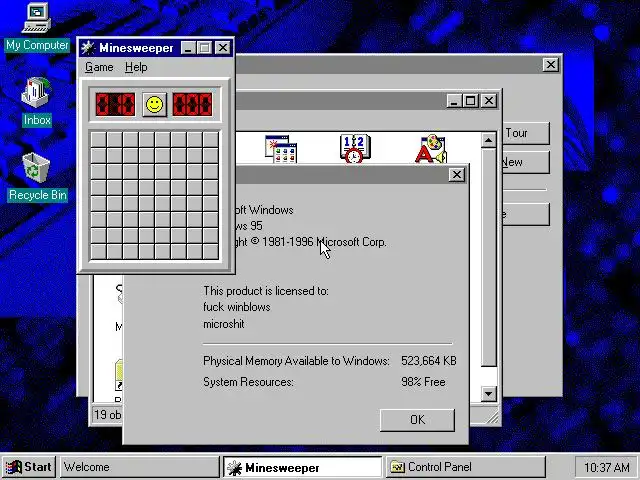
Task: Click the Control Panel vertical scrollbar thumb
Action: point(489,258)
